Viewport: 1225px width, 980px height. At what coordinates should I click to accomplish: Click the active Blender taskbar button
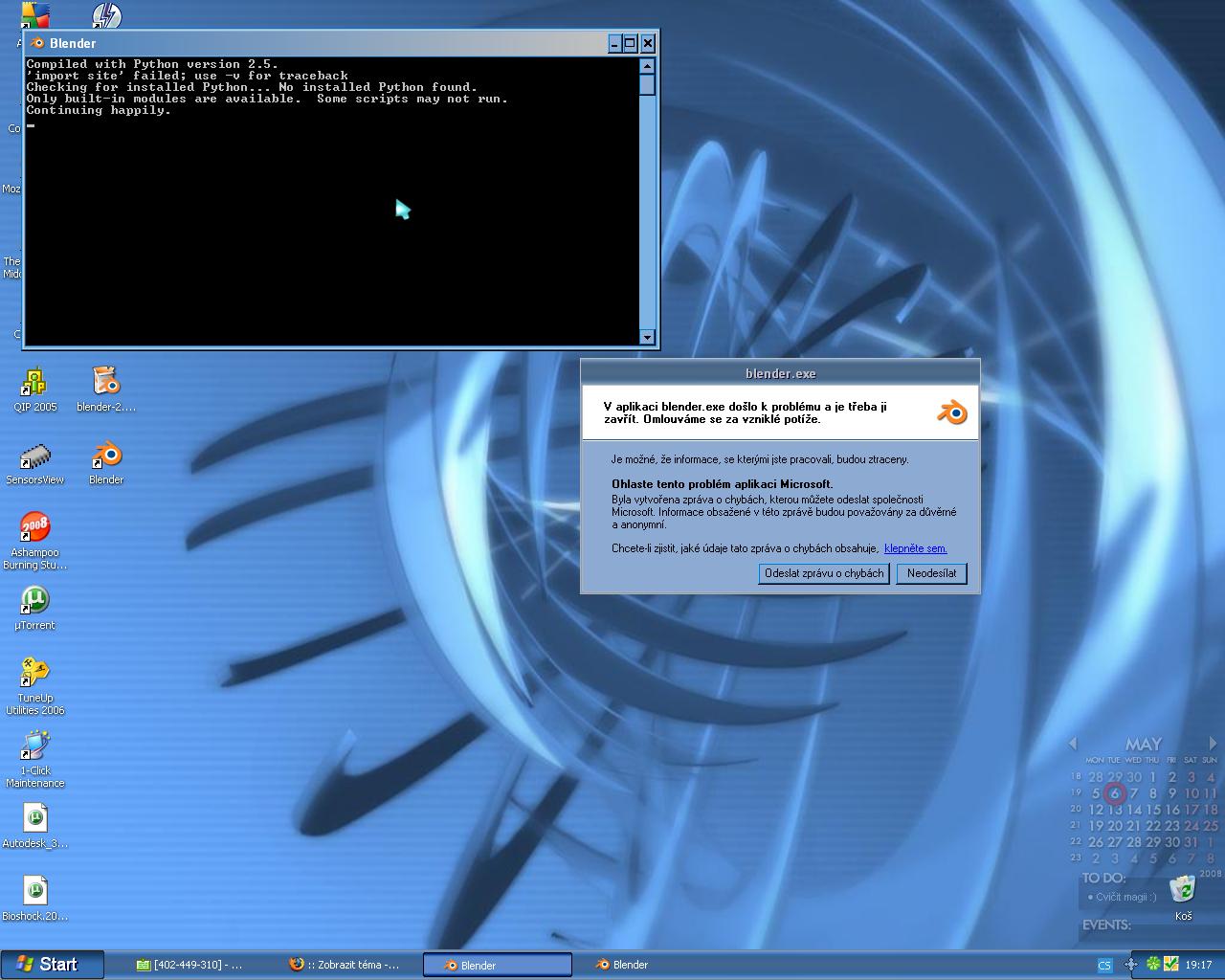pos(498,965)
